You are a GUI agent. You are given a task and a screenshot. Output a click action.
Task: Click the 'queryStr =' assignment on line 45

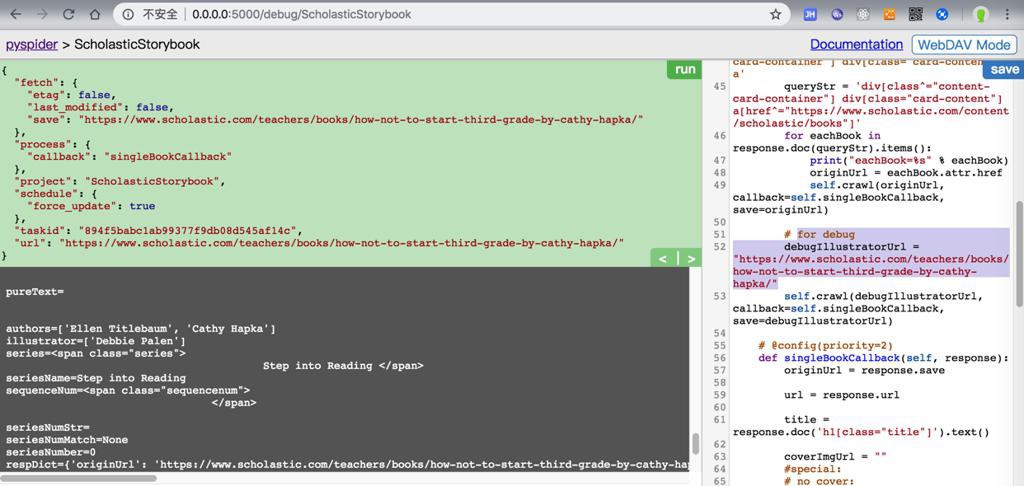[x=816, y=87]
